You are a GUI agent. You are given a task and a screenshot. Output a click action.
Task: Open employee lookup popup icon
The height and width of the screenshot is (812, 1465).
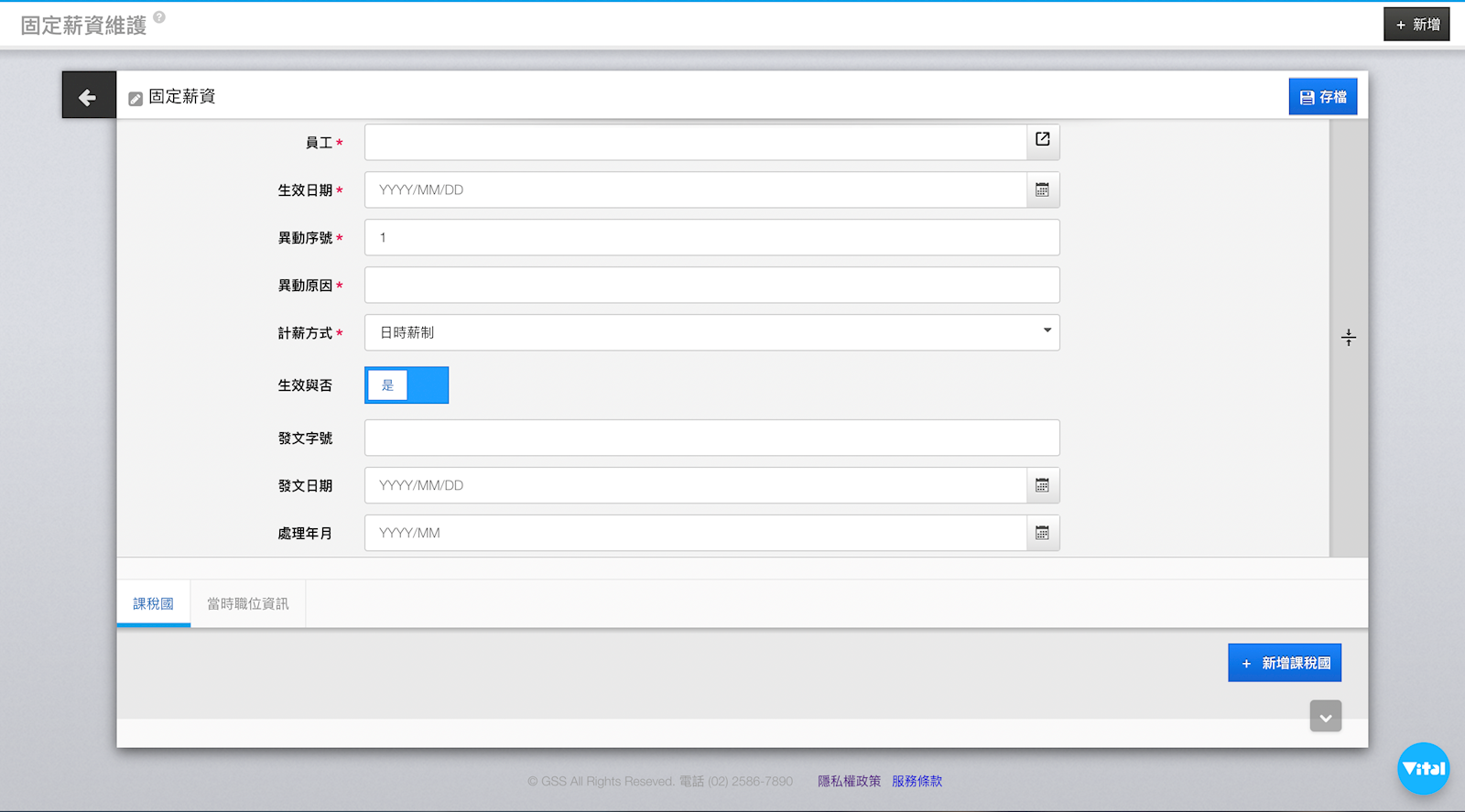(x=1042, y=140)
